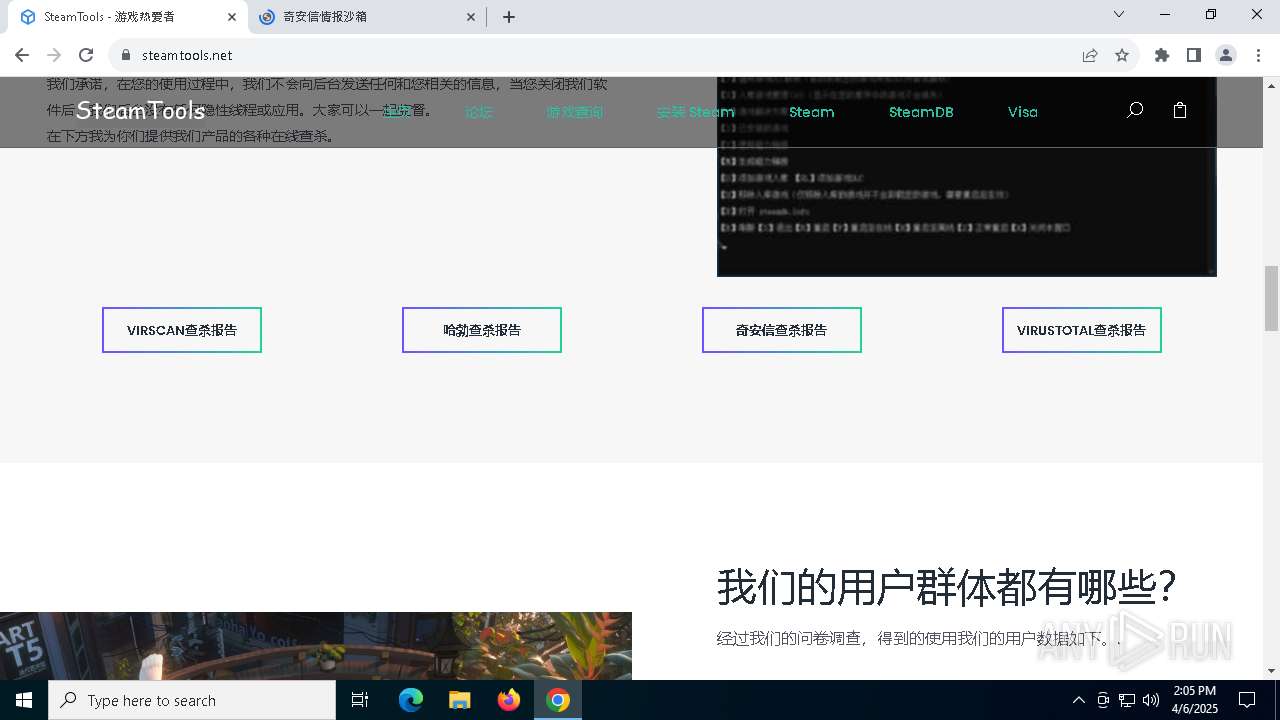Open the clock showing 2:05 PM
This screenshot has width=1280, height=720.
tap(1195, 700)
